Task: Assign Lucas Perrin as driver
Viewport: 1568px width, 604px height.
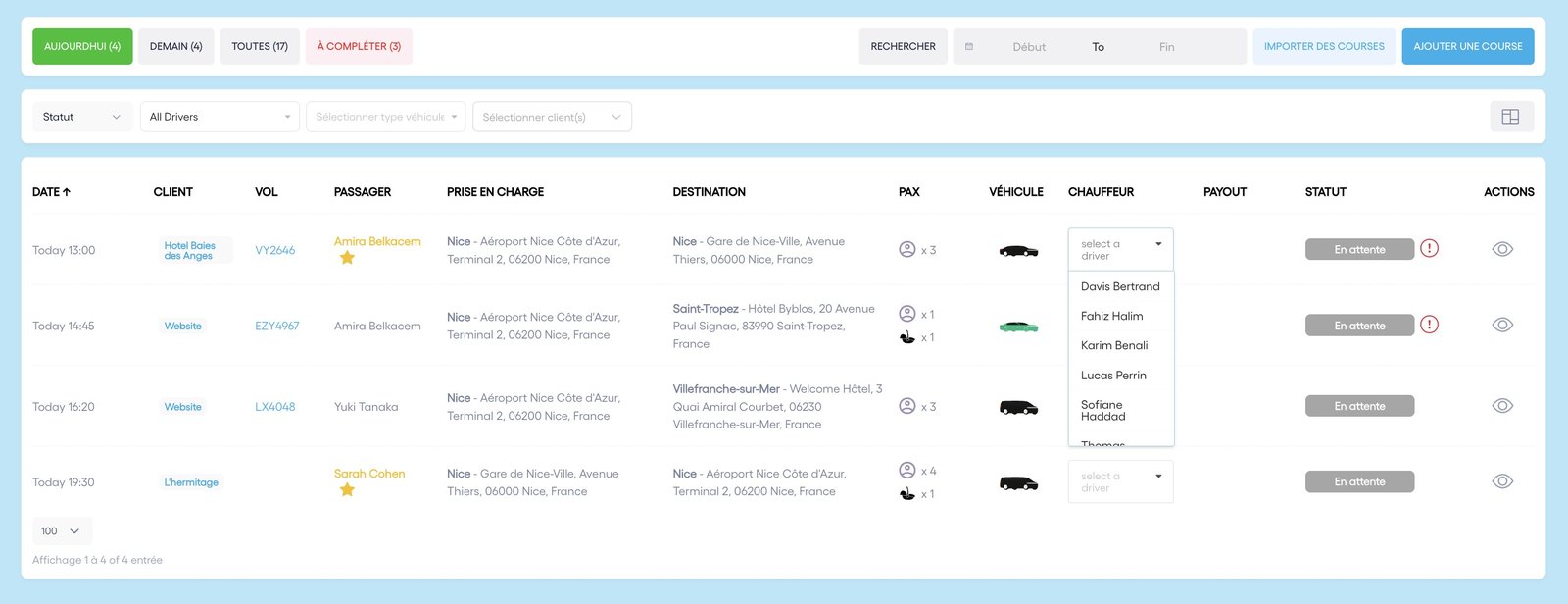Action: (1120, 375)
